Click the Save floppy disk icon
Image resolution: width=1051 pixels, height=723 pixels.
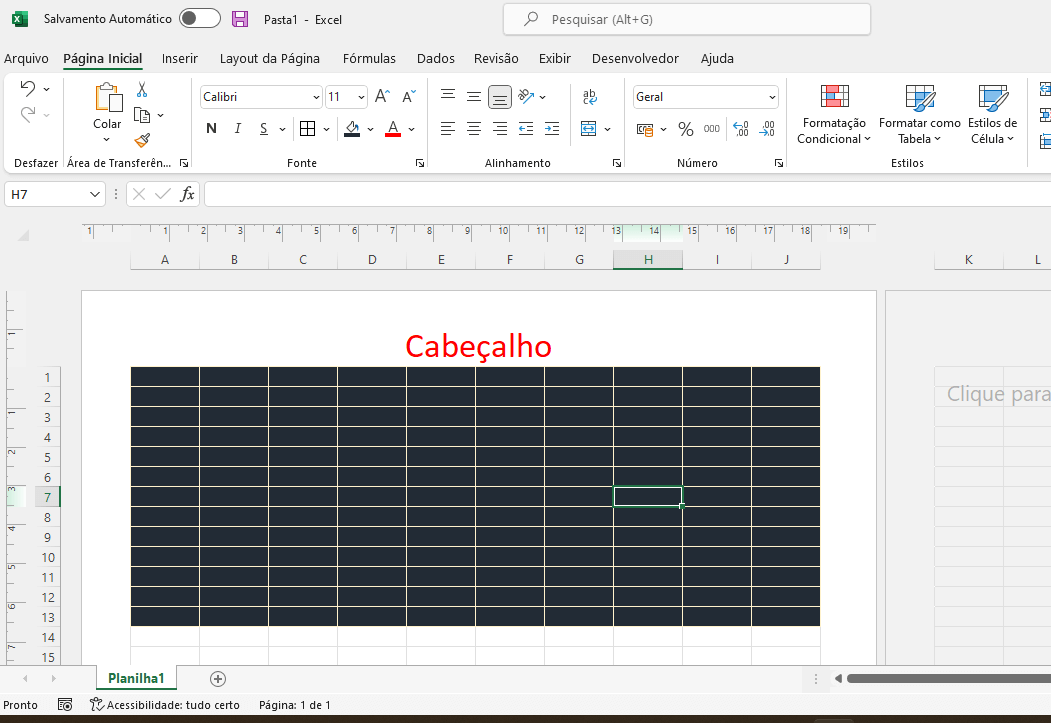point(240,19)
